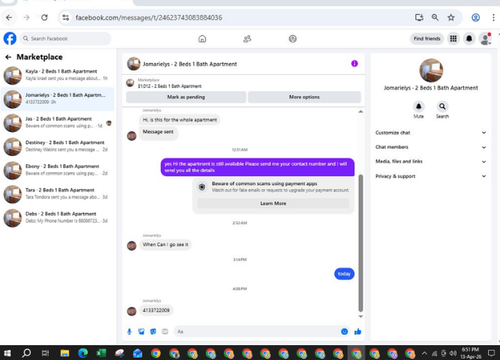Click browser back arrow
Viewport: 500px width, 360px height.
9,17
